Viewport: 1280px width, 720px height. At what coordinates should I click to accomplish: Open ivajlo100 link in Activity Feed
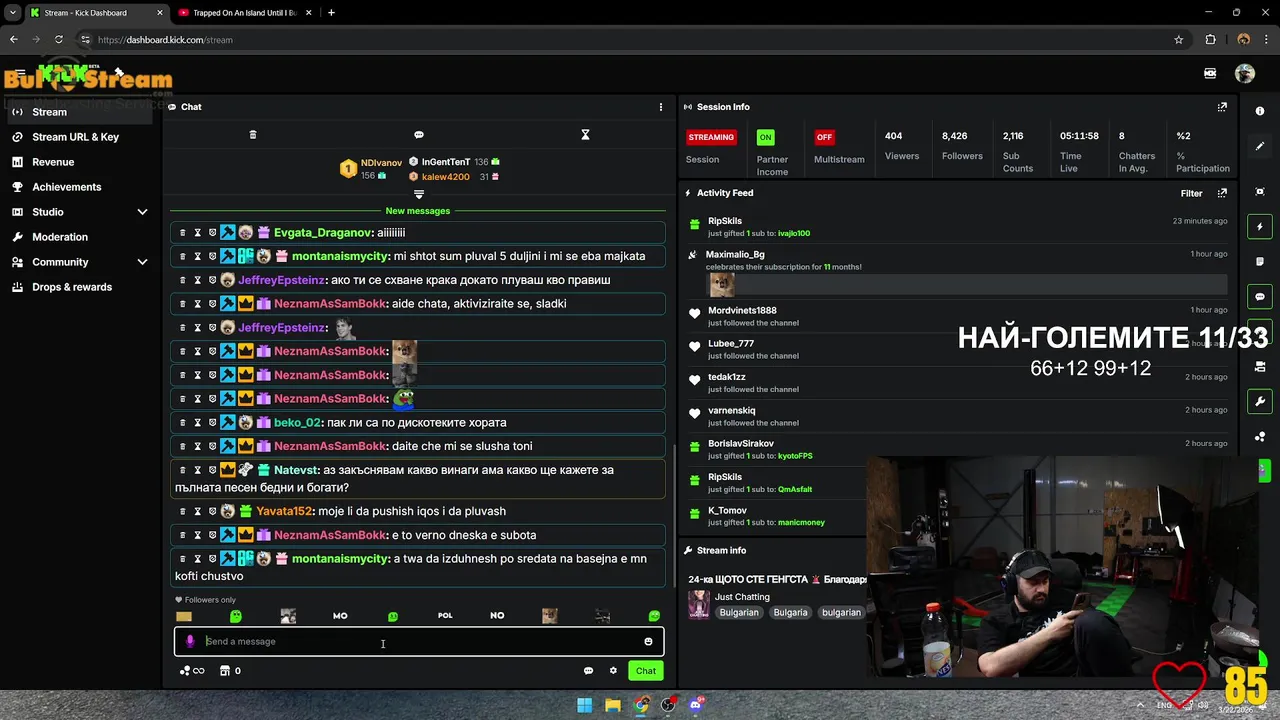794,233
